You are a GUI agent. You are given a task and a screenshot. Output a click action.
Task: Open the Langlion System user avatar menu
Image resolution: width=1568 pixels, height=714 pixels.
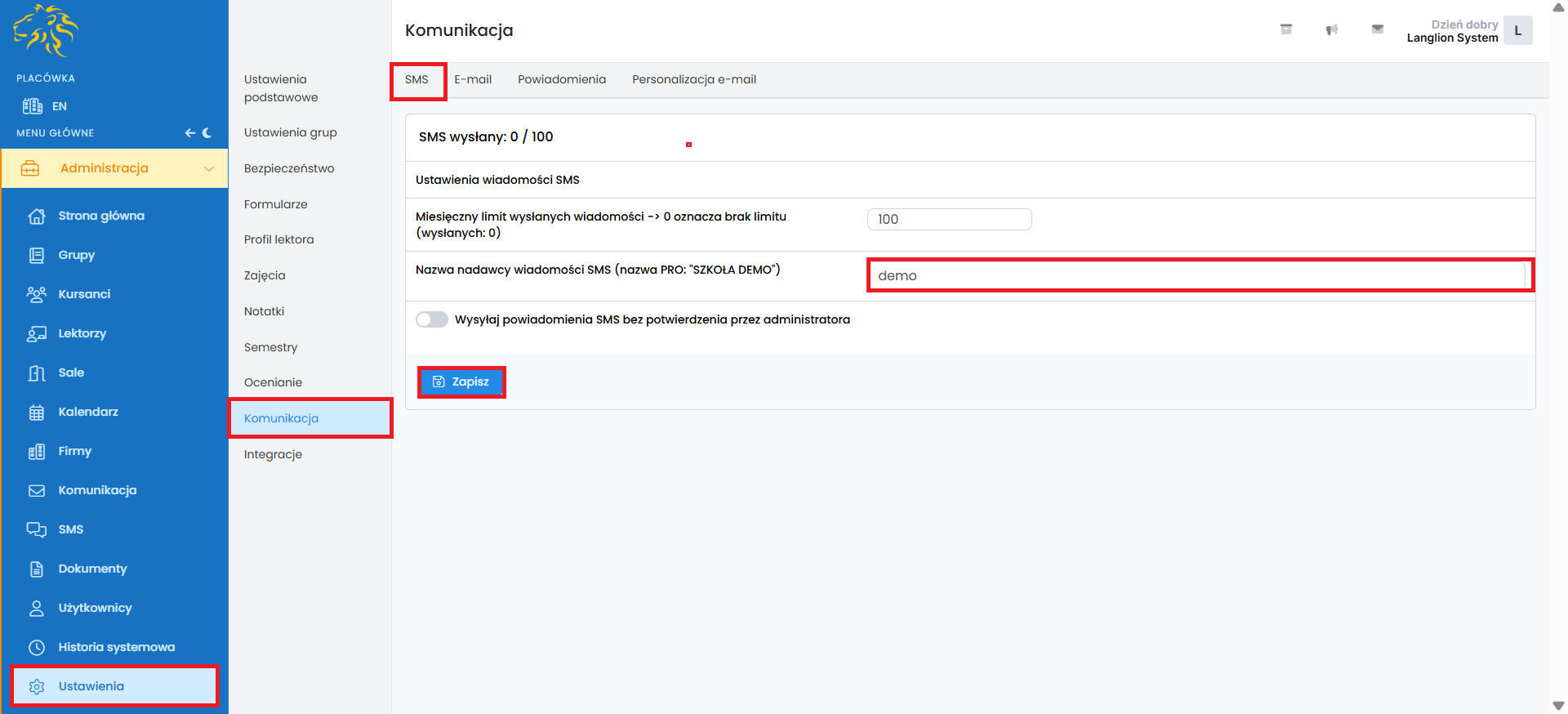[x=1517, y=31]
